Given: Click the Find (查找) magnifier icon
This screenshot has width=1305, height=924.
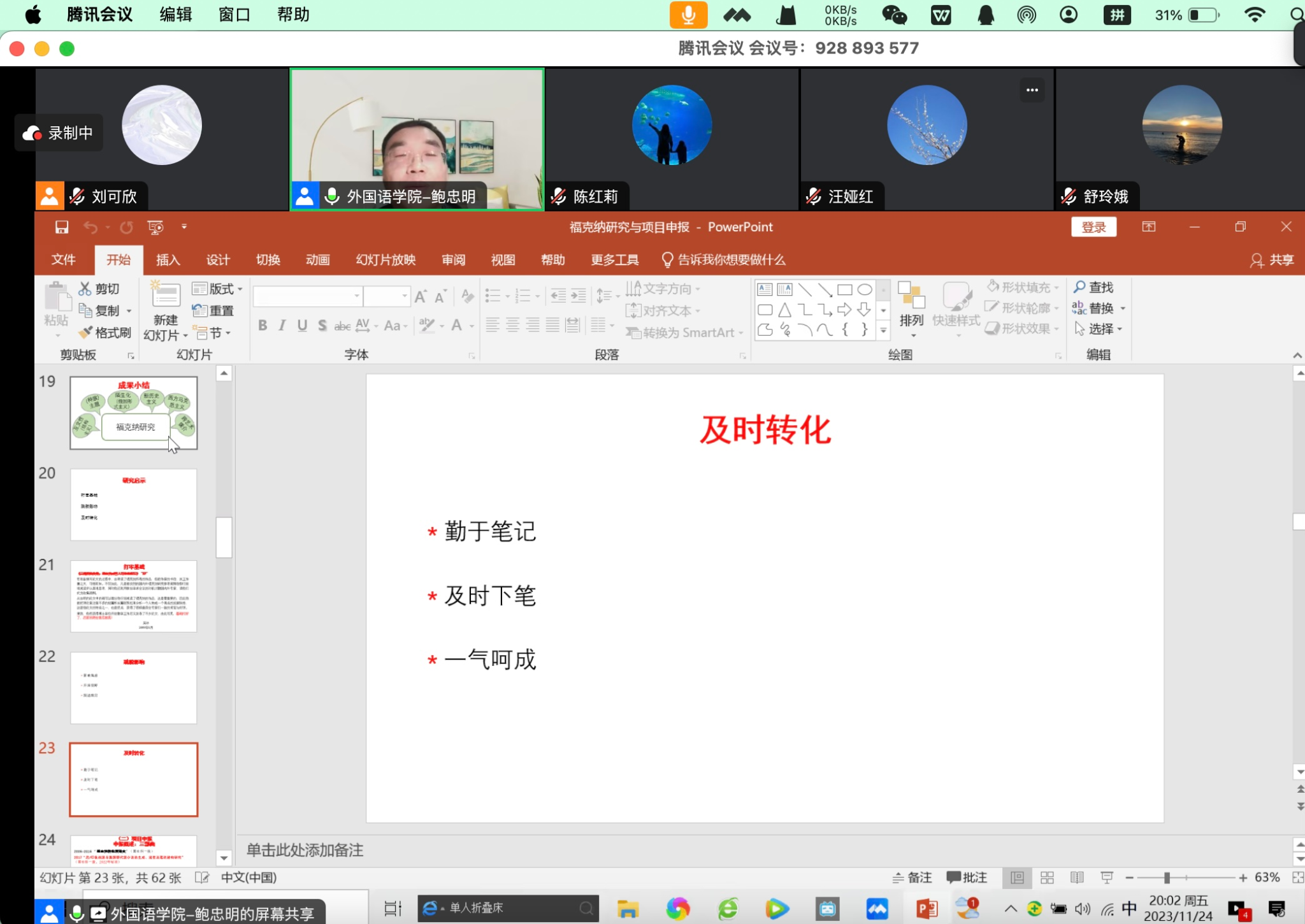Looking at the screenshot, I should click(1079, 287).
